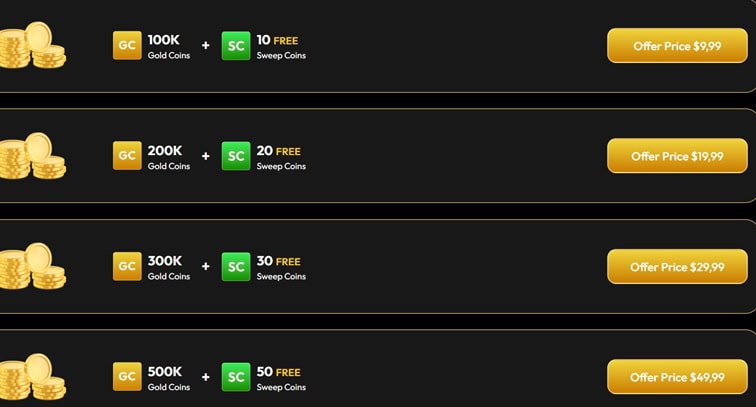Click the coin stack image in 100K row
The image size is (756, 407).
[x=32, y=46]
